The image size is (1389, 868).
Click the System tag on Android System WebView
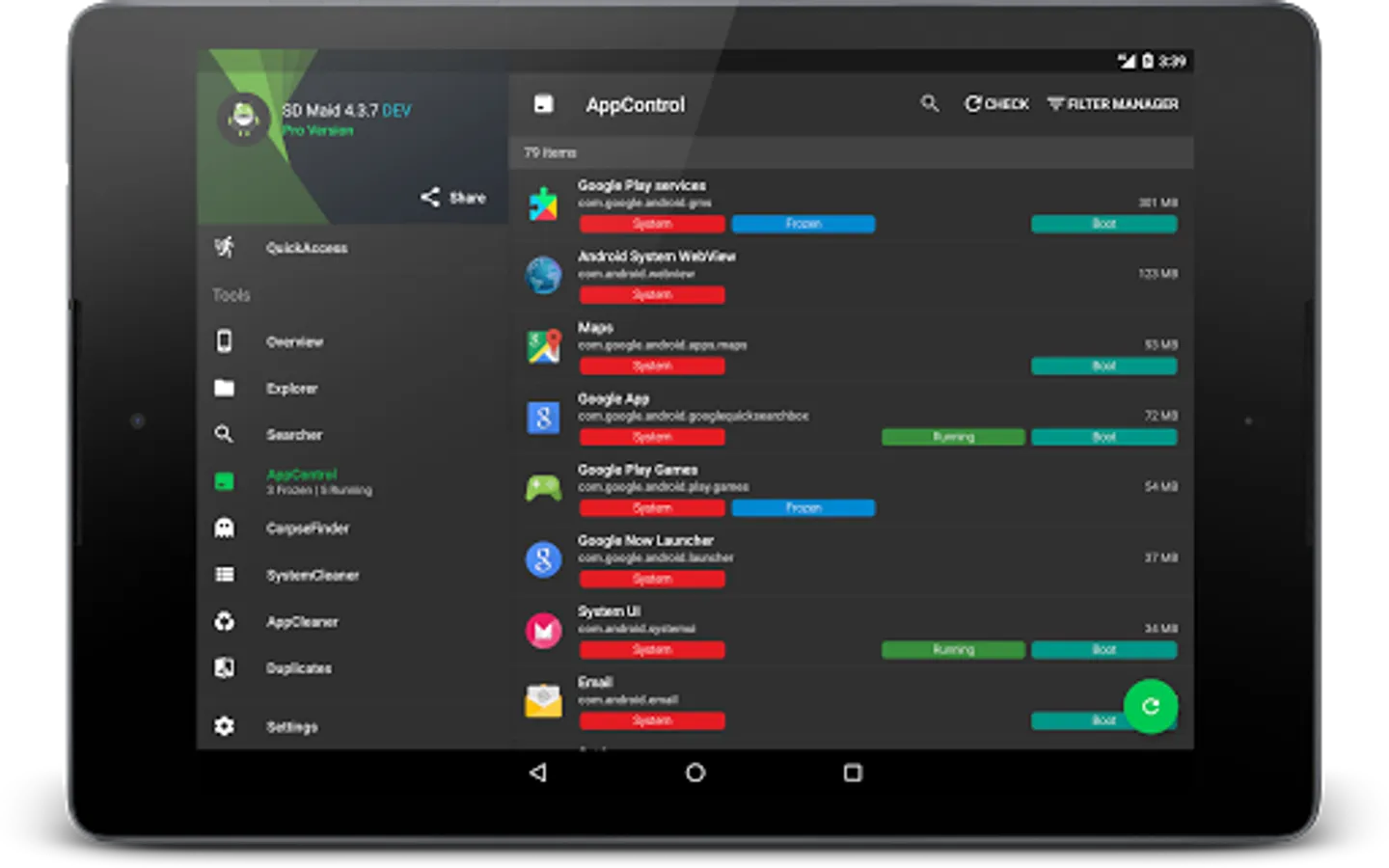pos(652,294)
